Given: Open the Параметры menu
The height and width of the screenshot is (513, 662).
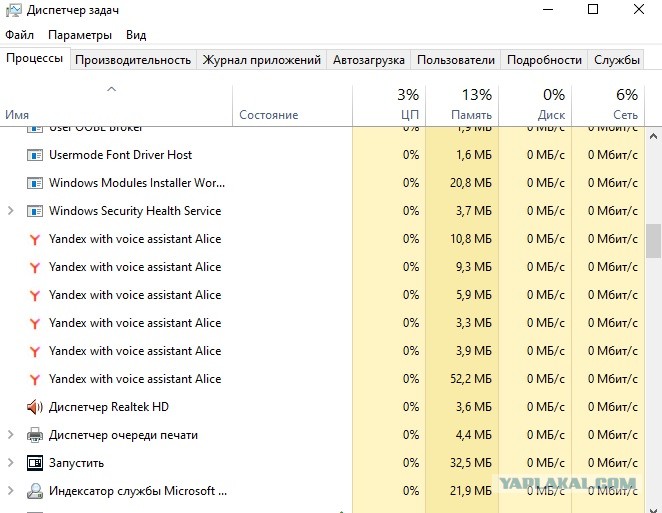Looking at the screenshot, I should 80,35.
